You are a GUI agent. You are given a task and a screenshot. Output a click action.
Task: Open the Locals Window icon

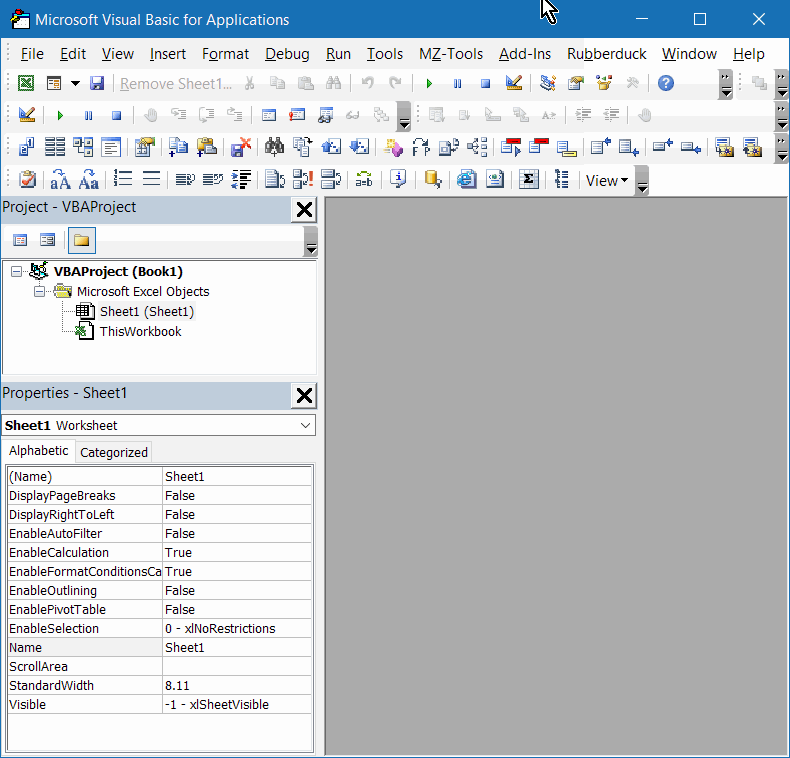(269, 115)
